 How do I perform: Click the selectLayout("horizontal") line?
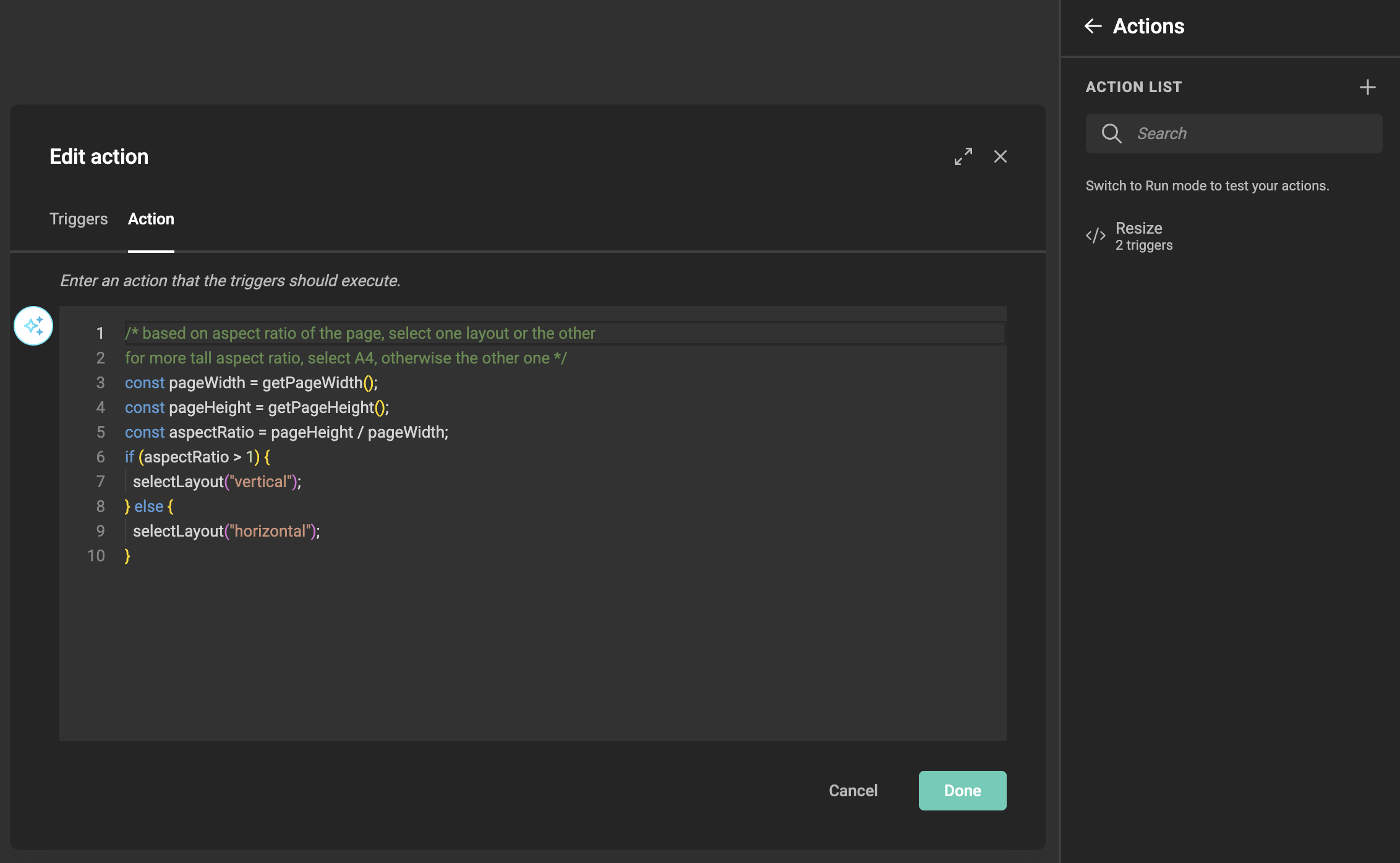coord(226,531)
